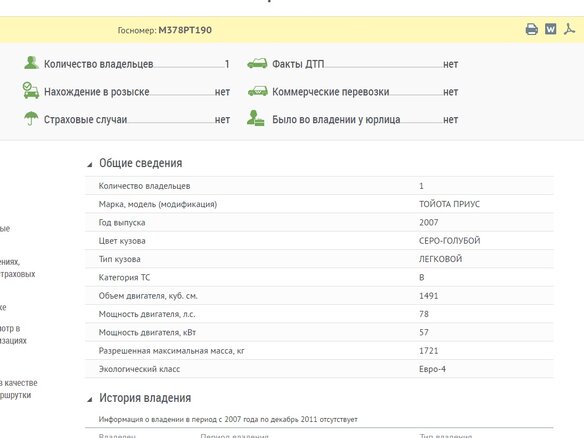Export the report as Word document

(550, 29)
